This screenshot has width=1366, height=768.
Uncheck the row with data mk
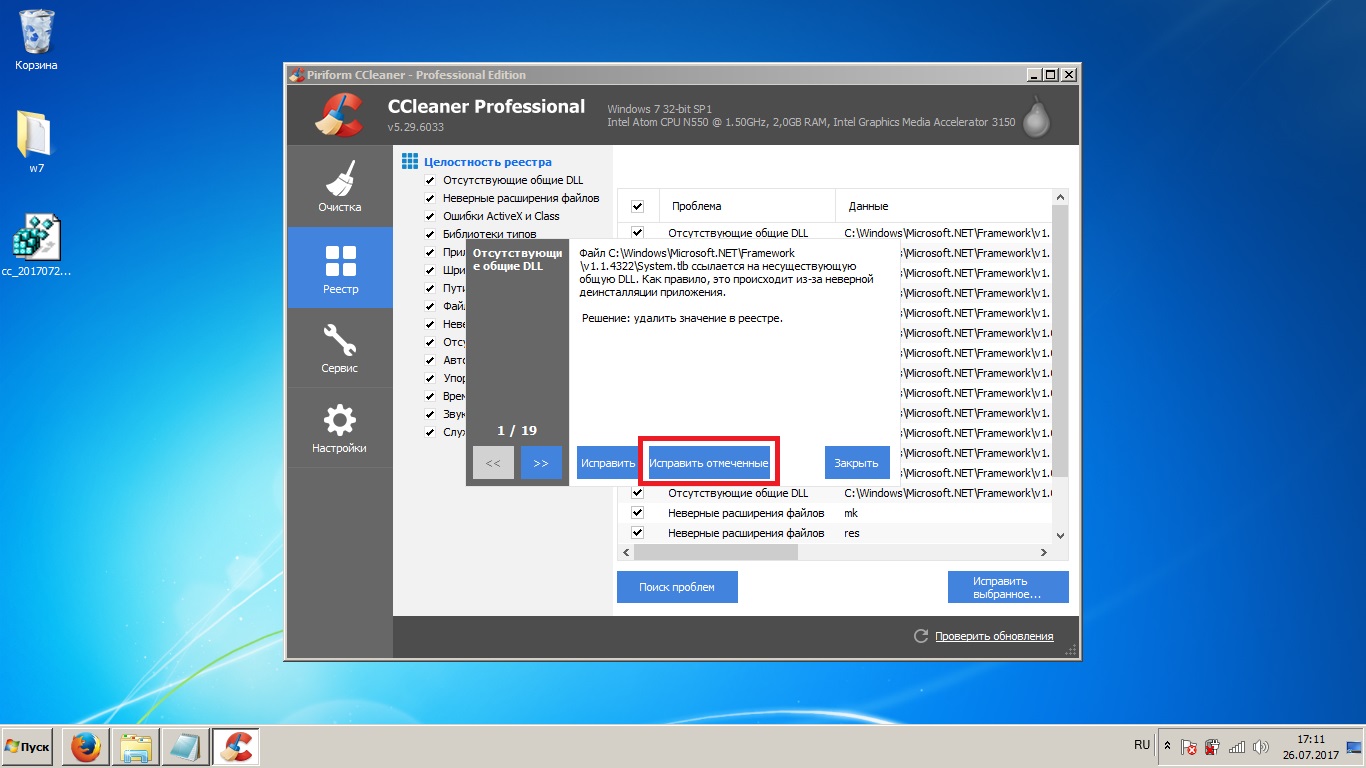(637, 513)
